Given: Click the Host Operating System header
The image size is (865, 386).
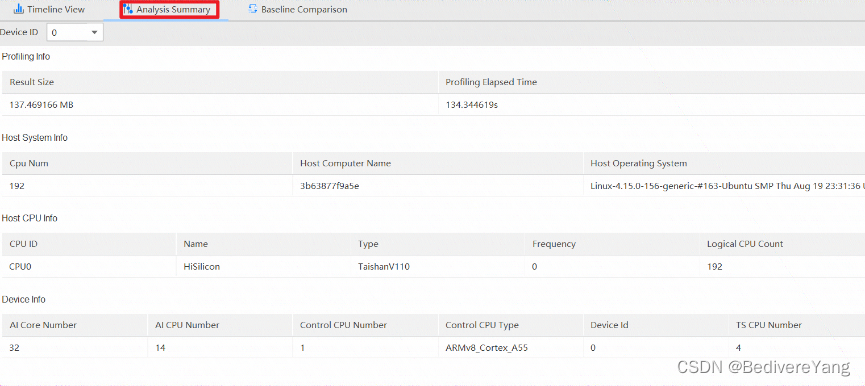Looking at the screenshot, I should pos(638,164).
